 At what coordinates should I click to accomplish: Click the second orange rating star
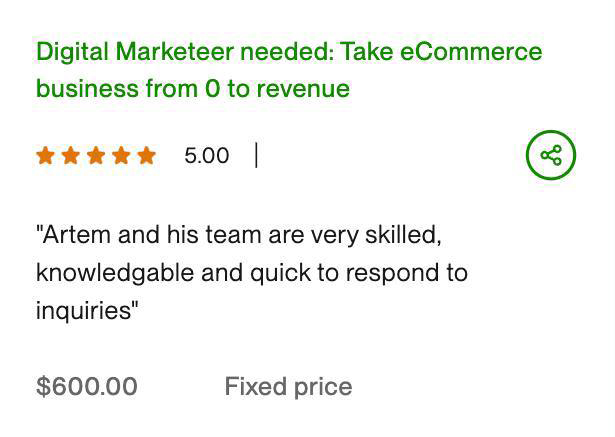(x=71, y=155)
